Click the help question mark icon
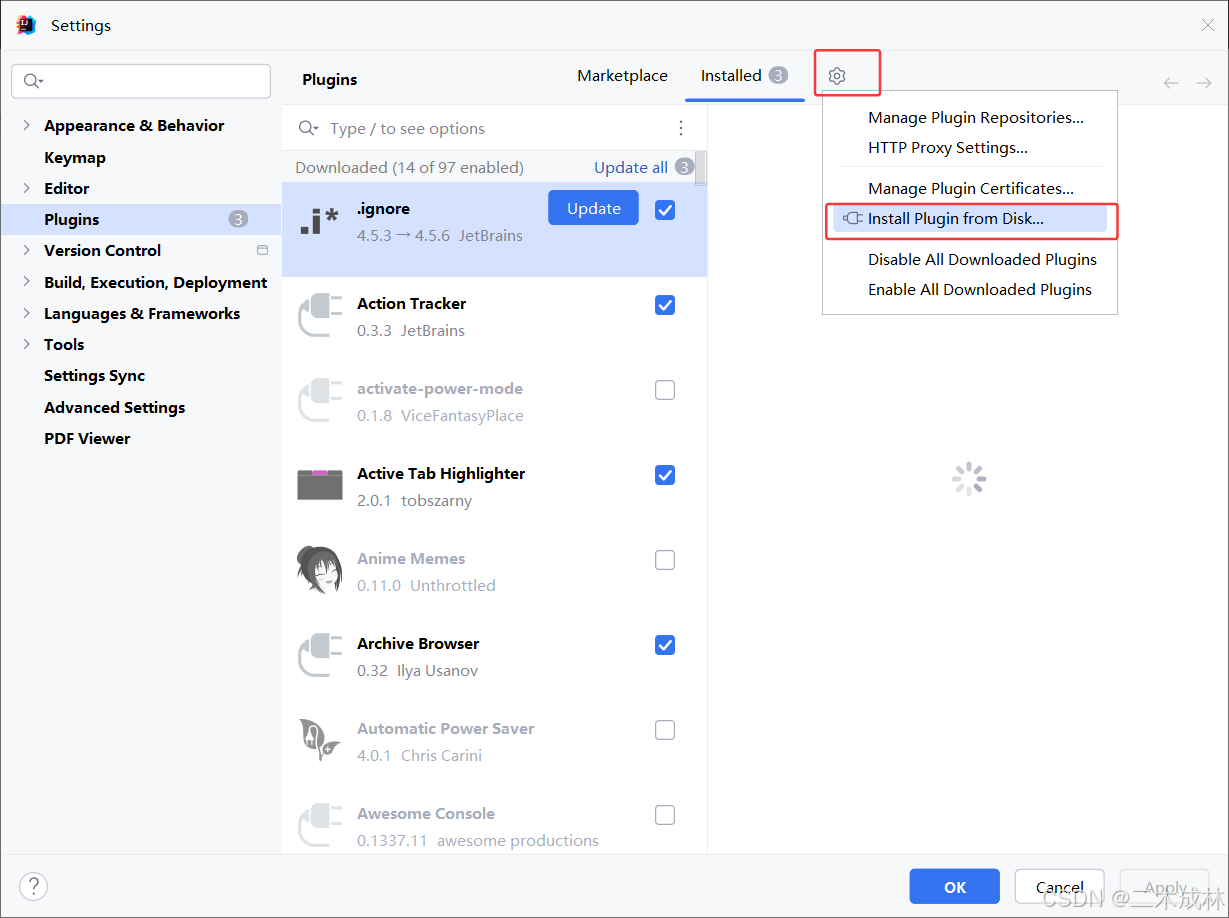1229x918 pixels. pyautogui.click(x=33, y=886)
